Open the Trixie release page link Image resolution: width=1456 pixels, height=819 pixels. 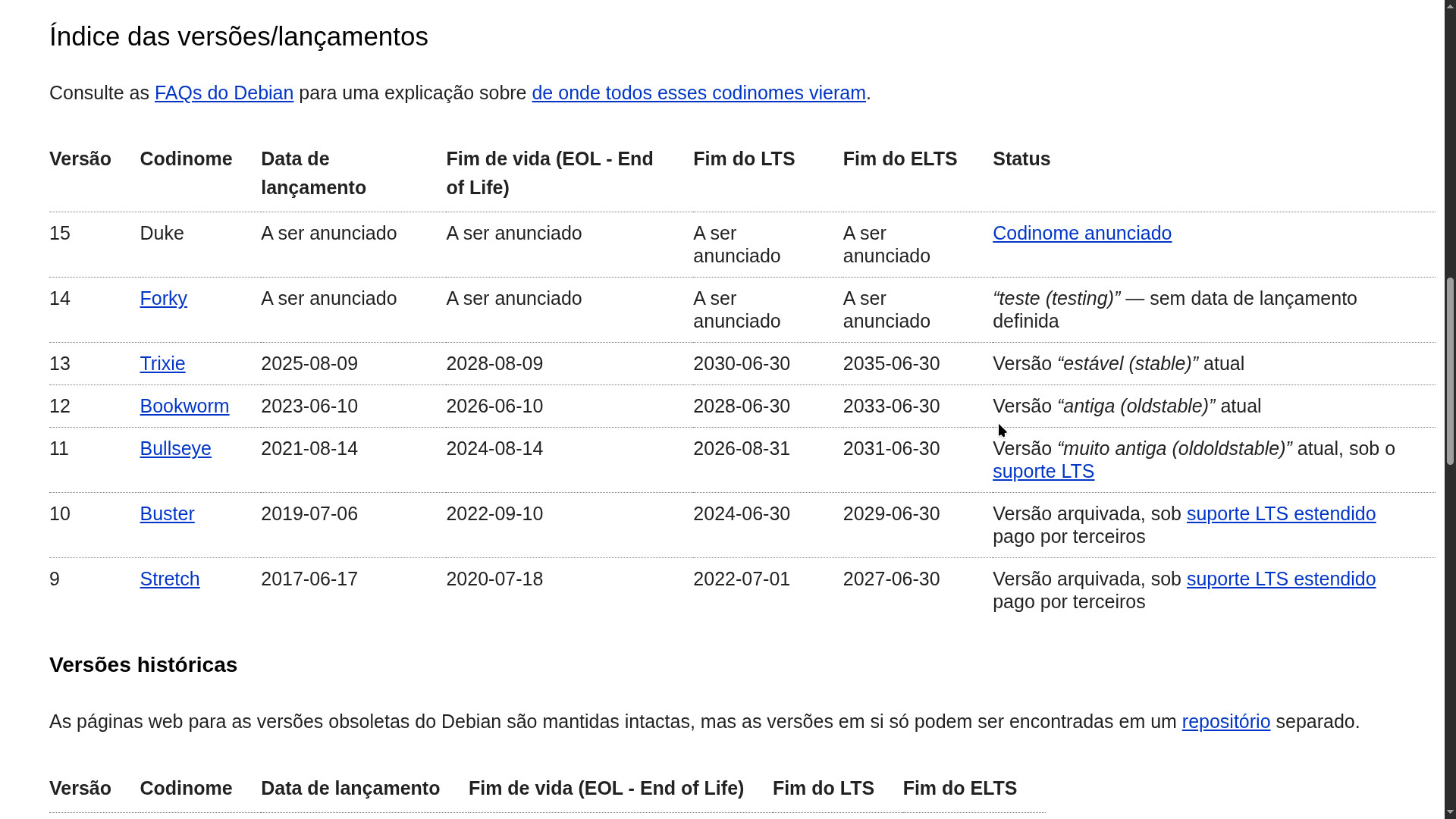click(162, 363)
